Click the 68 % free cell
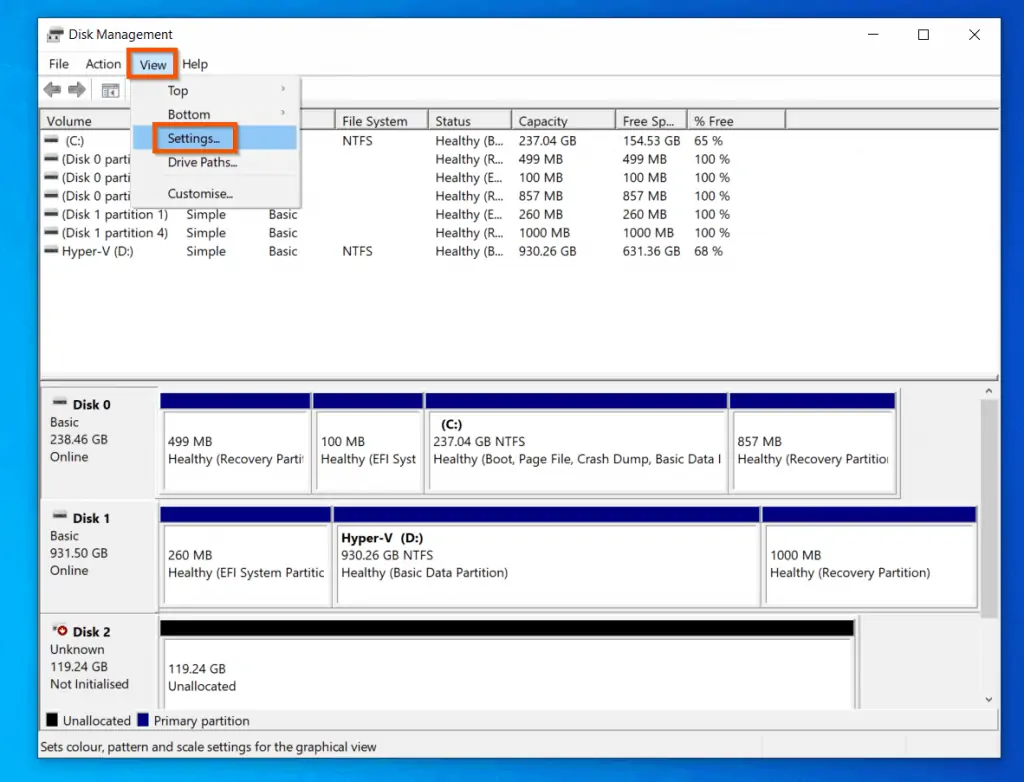 click(x=709, y=251)
